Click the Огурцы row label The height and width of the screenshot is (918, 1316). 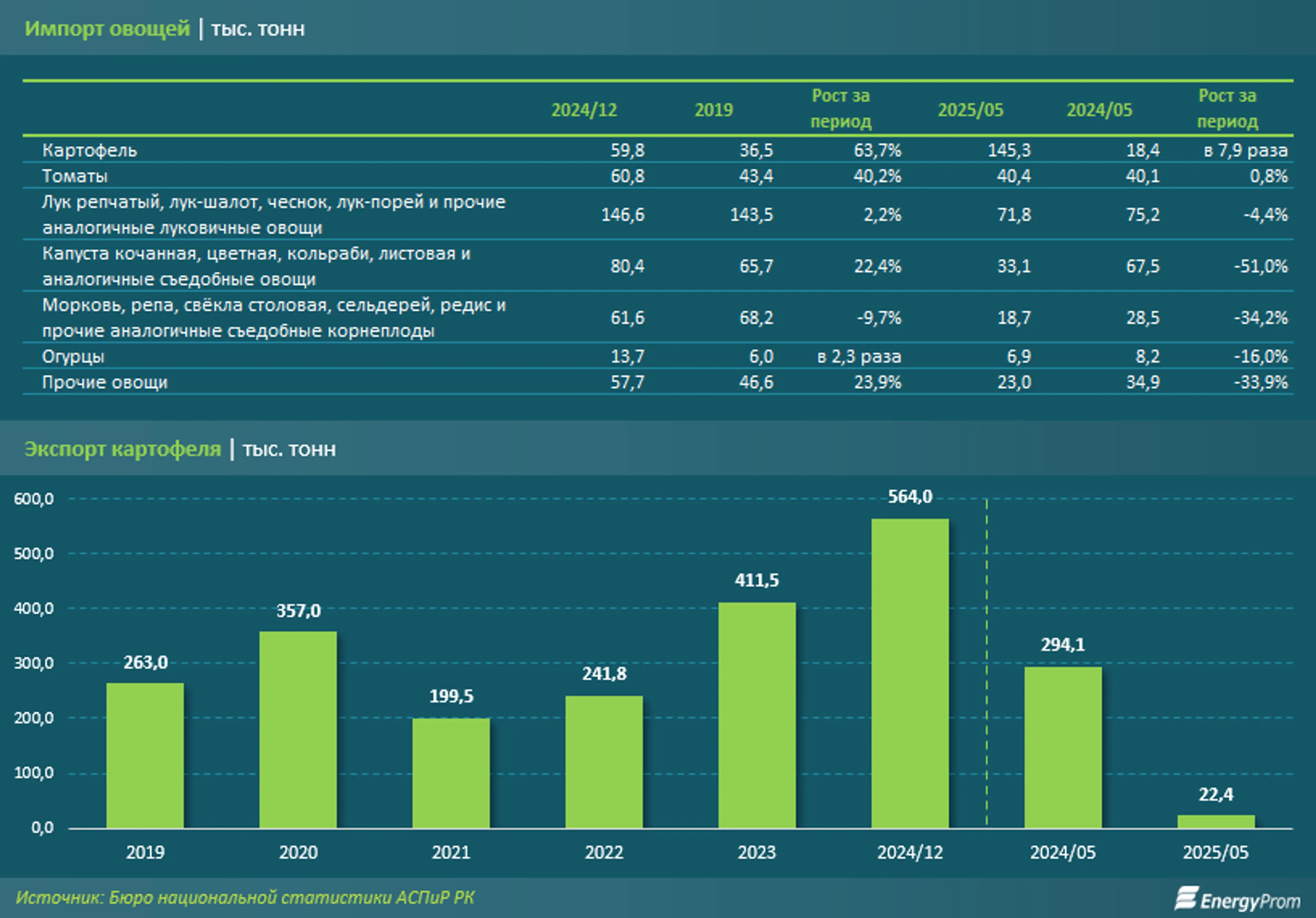73,356
